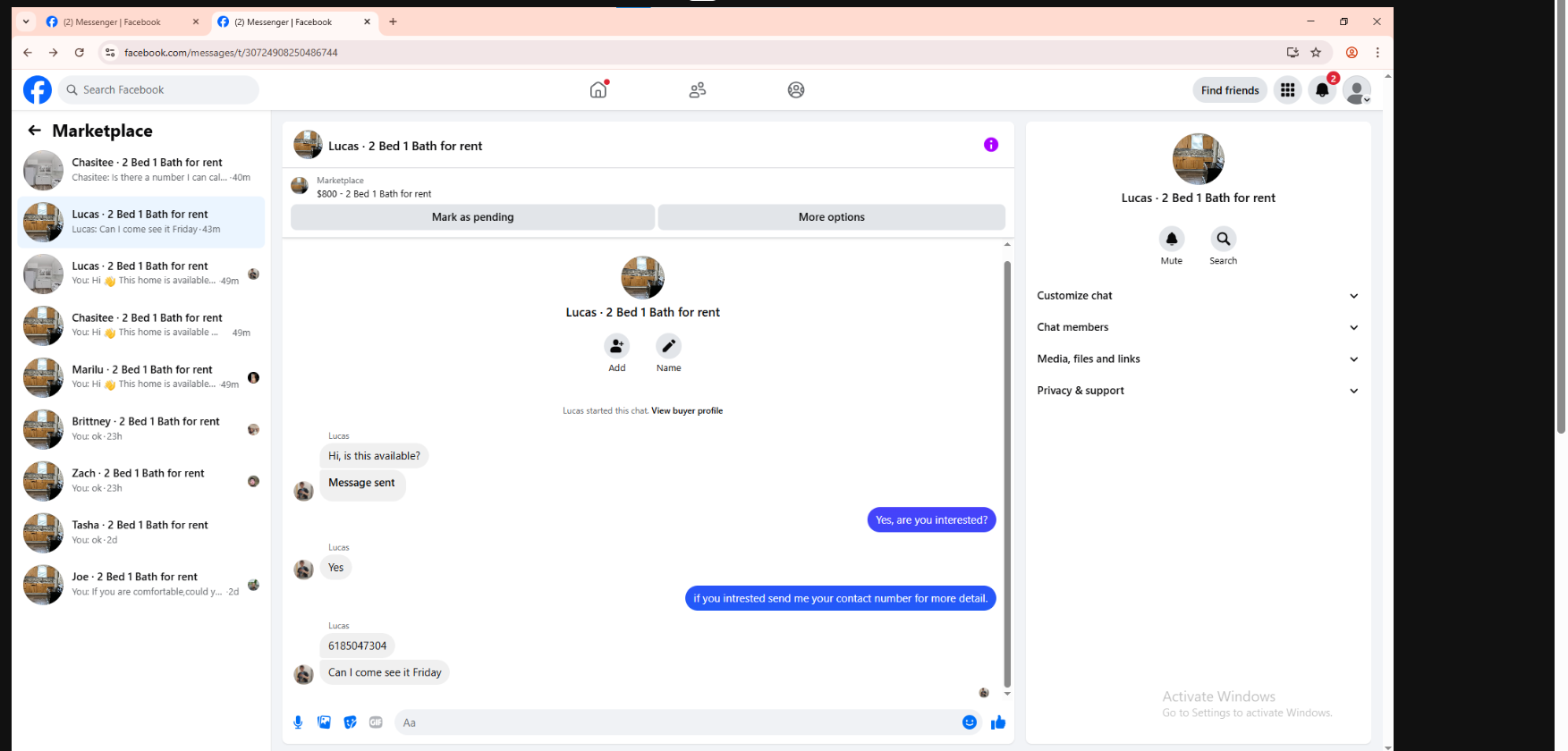The width and height of the screenshot is (1568, 751).
Task: Mute this conversation bell icon
Action: pos(1172,239)
